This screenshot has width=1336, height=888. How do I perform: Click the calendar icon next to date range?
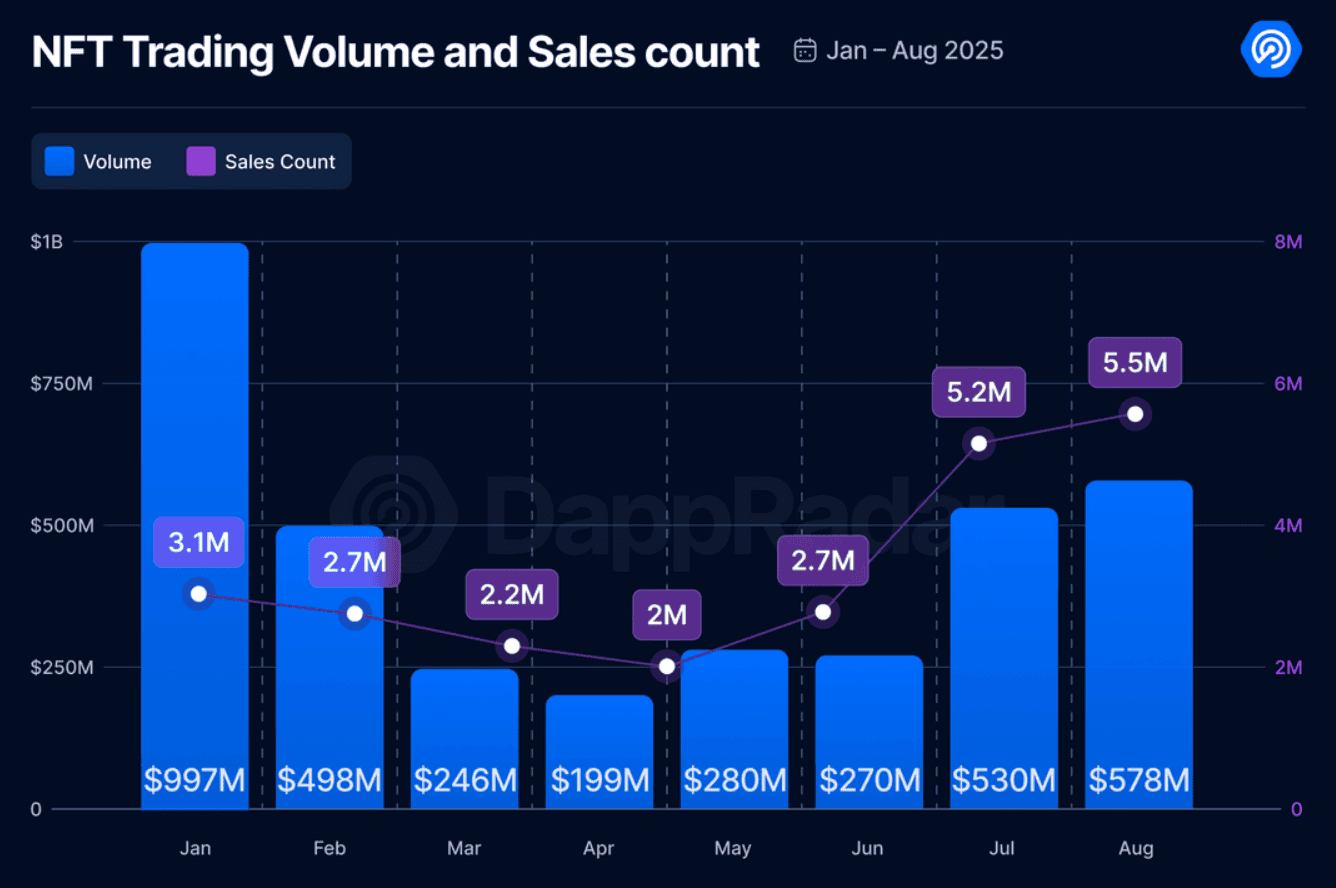(x=806, y=49)
